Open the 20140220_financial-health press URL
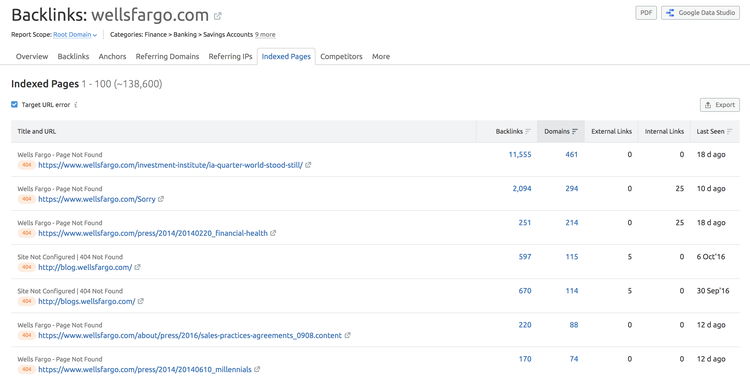Viewport: 750px width, 378px height. tap(153, 233)
